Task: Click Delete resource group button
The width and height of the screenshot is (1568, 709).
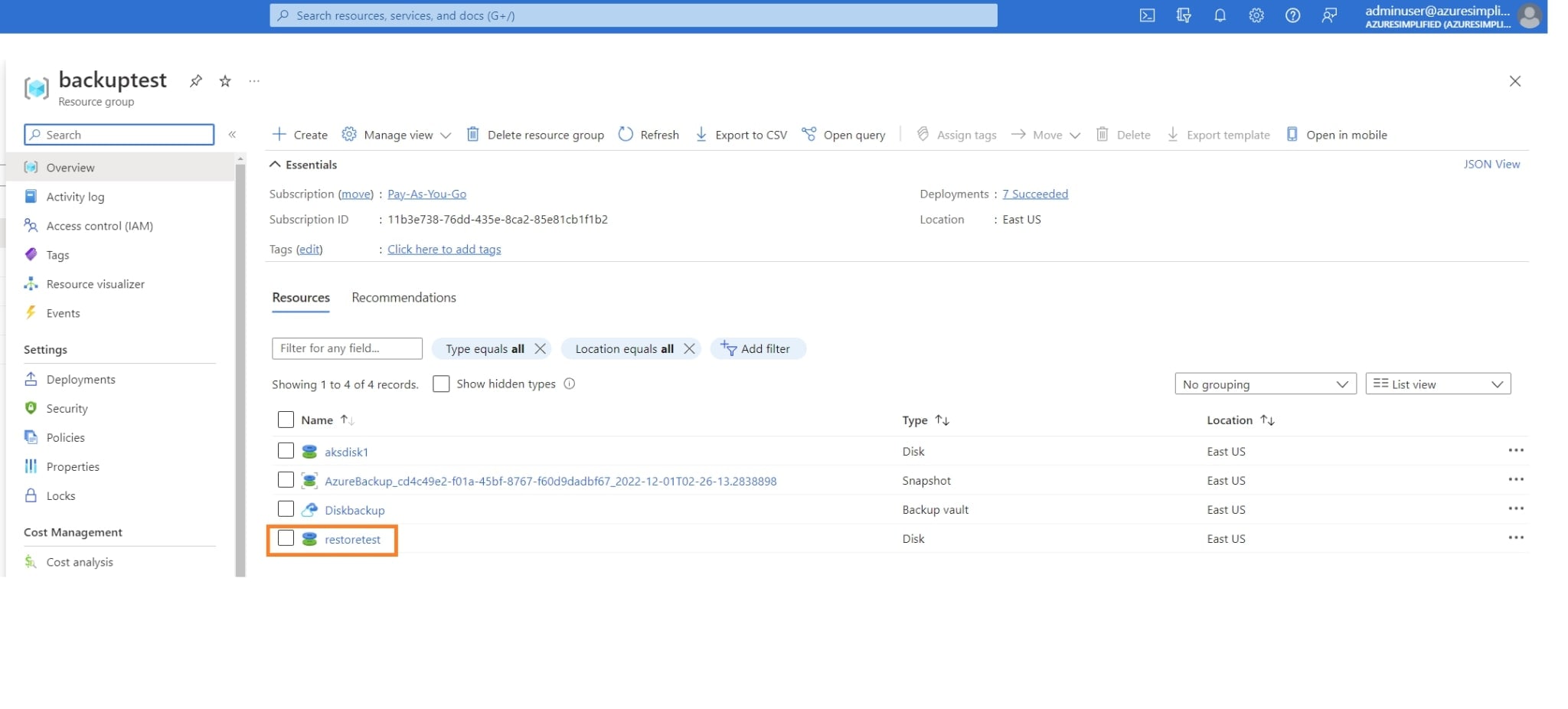Action: (x=536, y=135)
